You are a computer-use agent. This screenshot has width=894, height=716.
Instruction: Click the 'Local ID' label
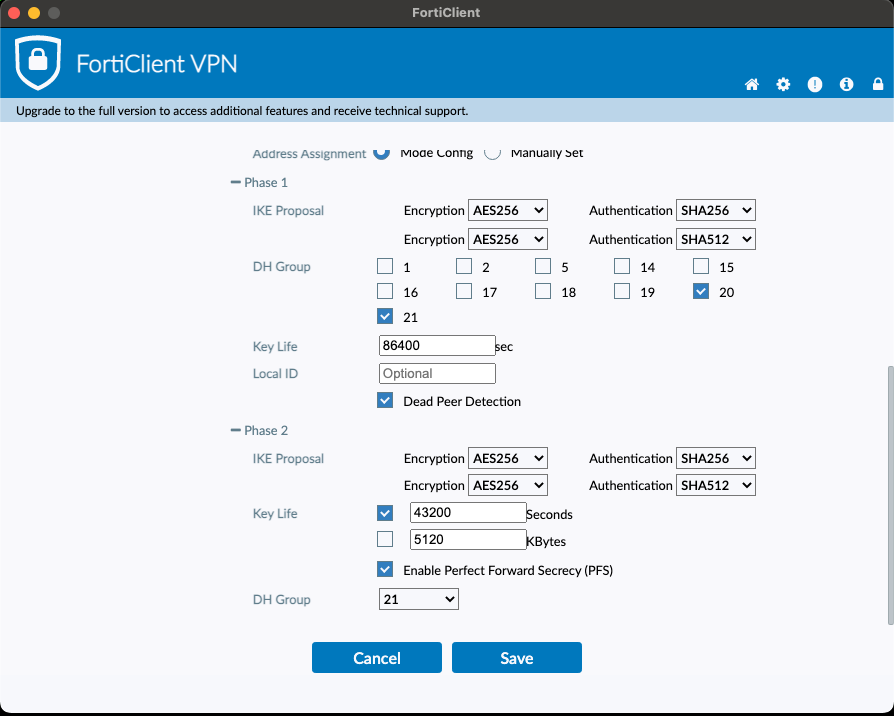[275, 373]
